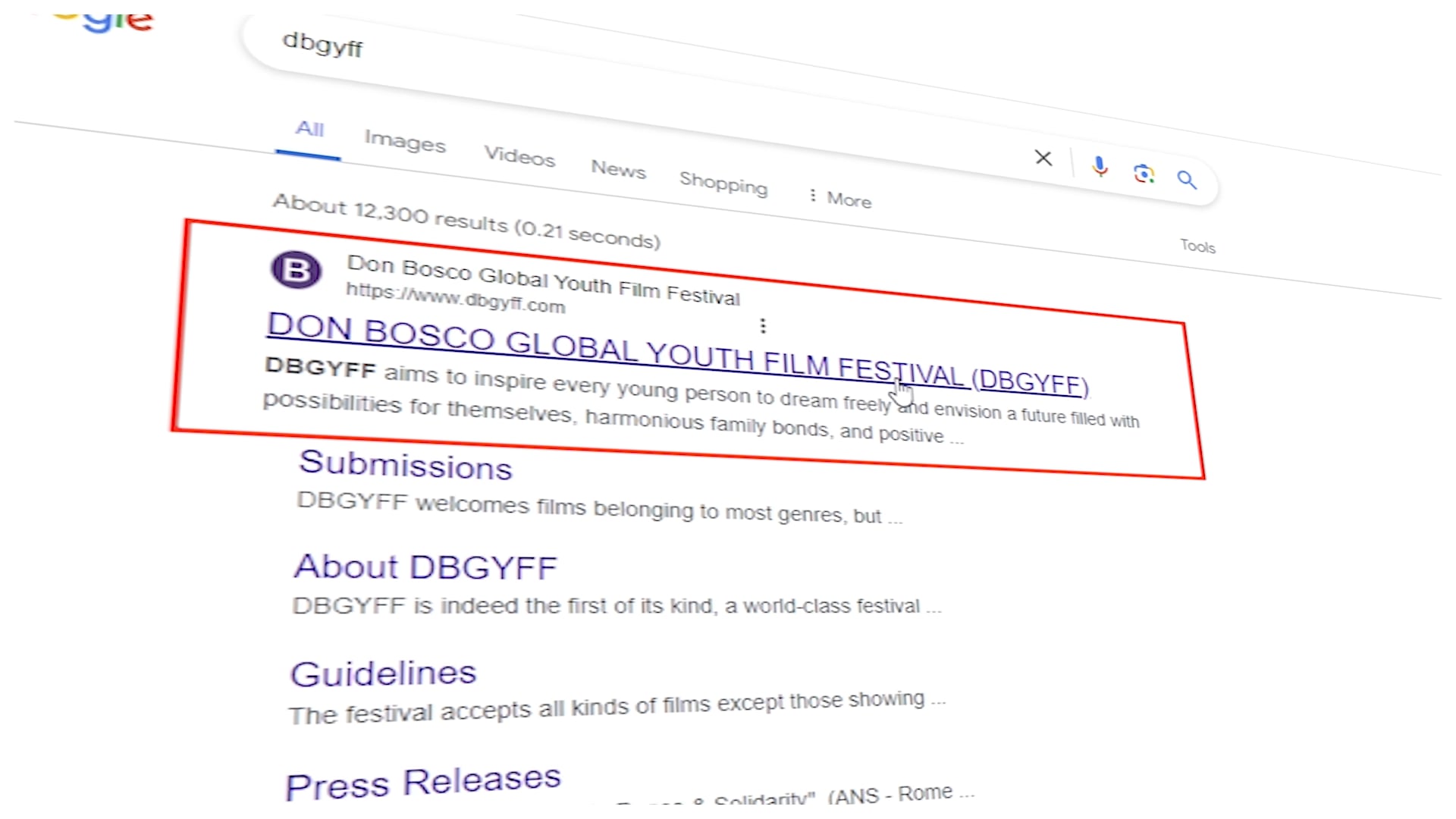Click the https://www.dbgyff.com URL text
The image size is (1456, 819).
click(x=455, y=298)
